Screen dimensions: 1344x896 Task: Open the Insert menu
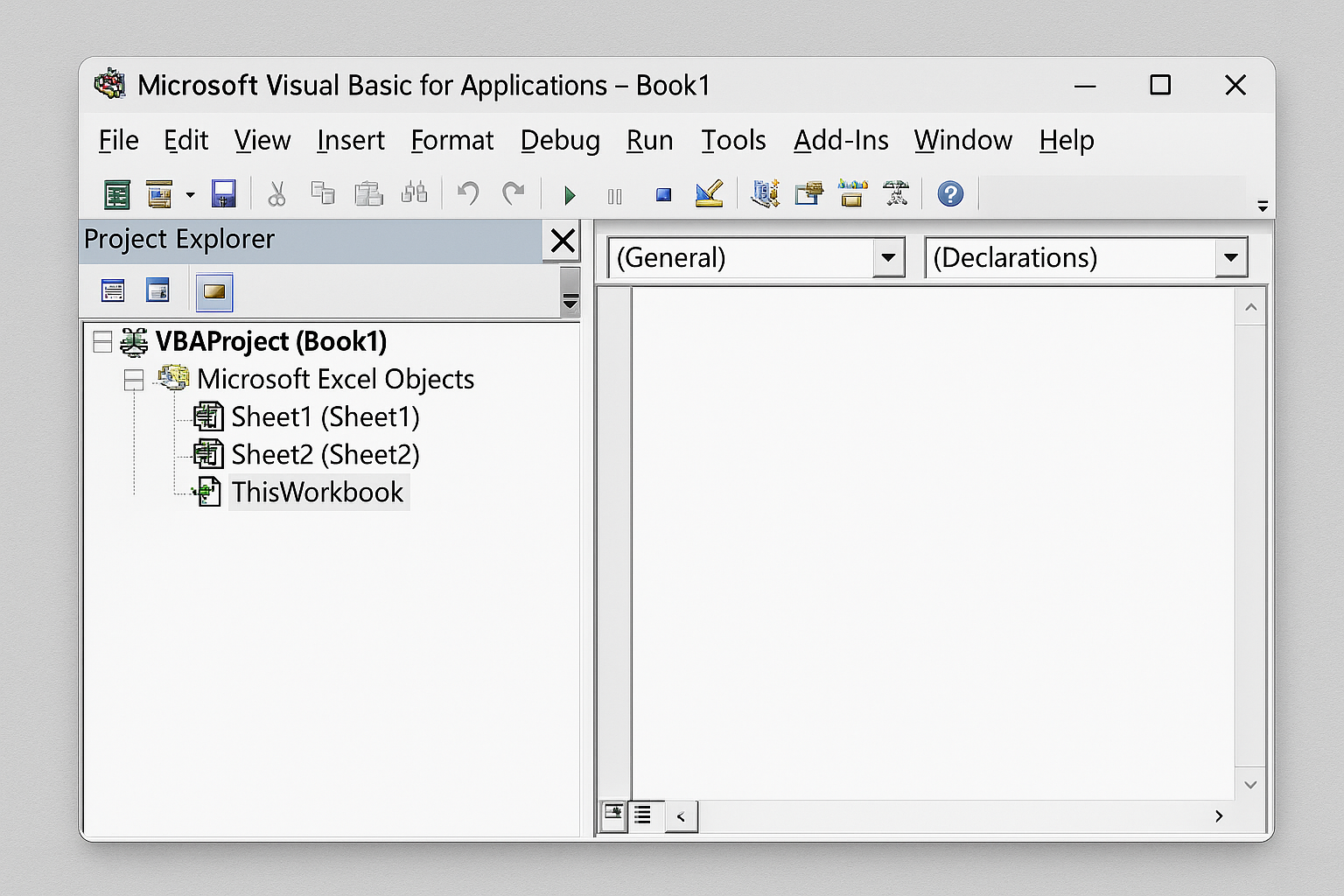point(350,140)
